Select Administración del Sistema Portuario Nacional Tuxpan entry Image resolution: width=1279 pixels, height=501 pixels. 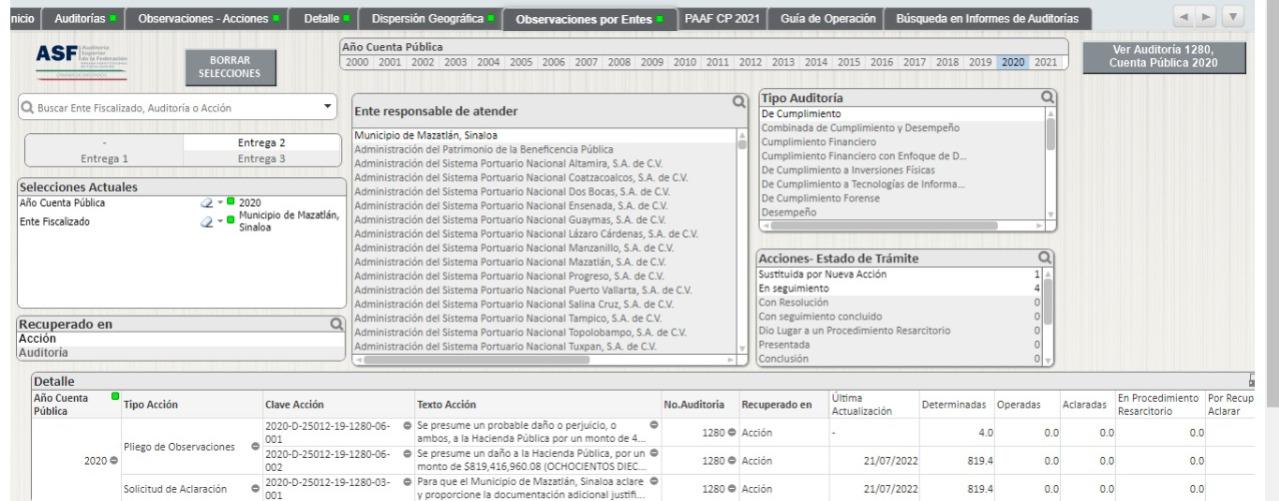(545, 347)
